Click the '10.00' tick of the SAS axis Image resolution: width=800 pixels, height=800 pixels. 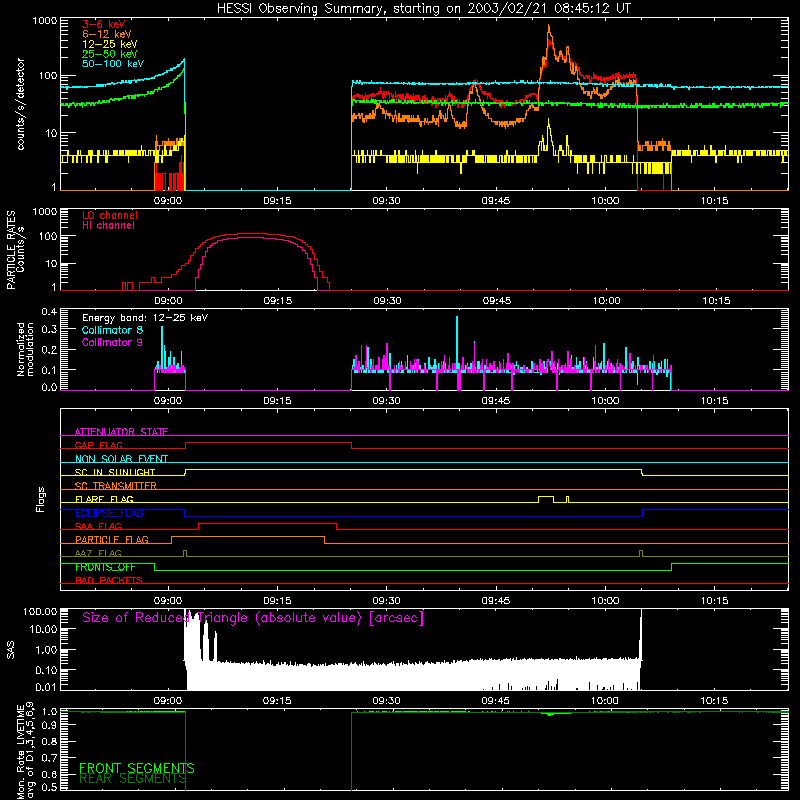click(43, 629)
